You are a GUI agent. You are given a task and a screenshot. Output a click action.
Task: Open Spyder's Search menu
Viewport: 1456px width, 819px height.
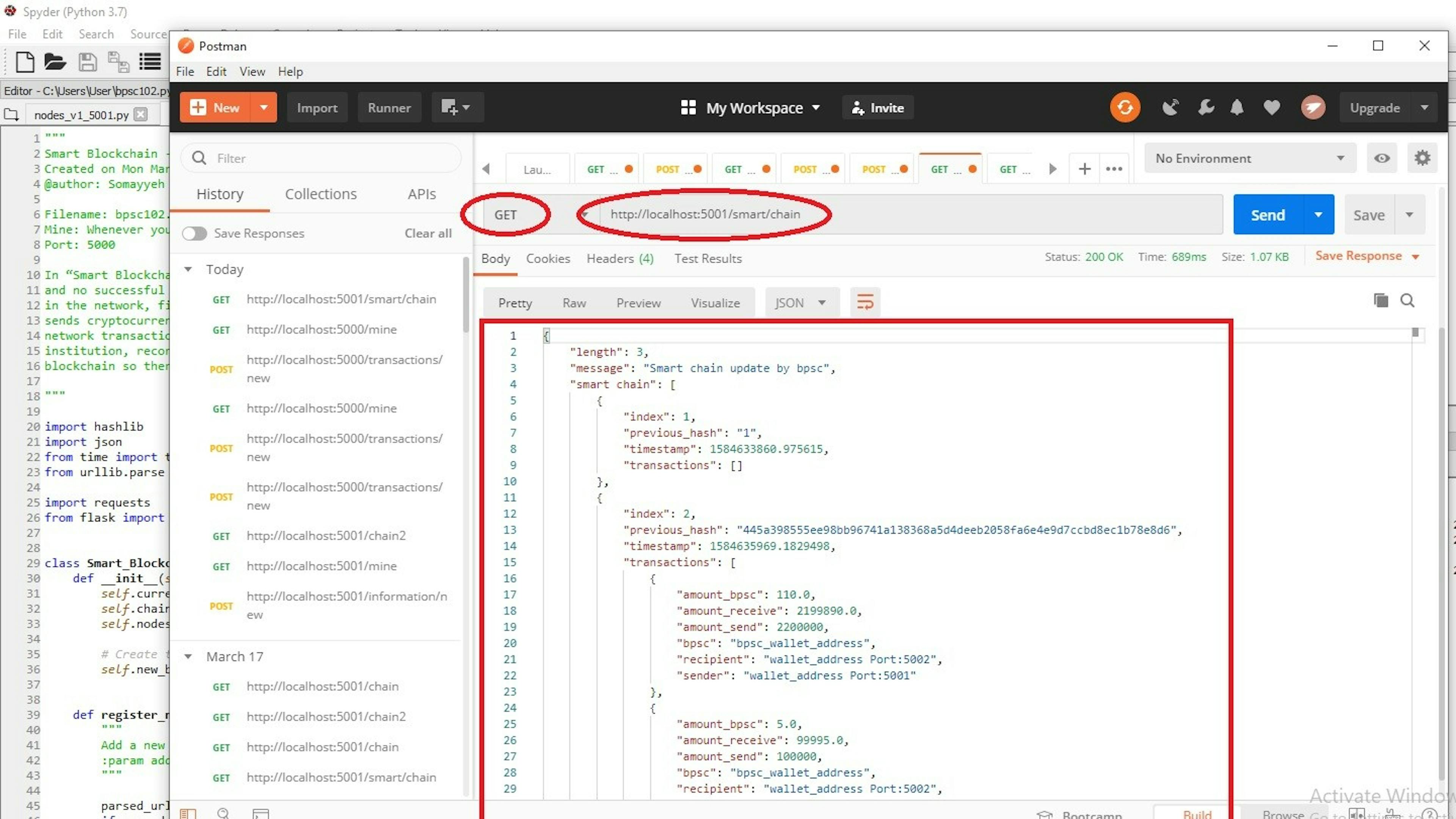[x=96, y=34]
